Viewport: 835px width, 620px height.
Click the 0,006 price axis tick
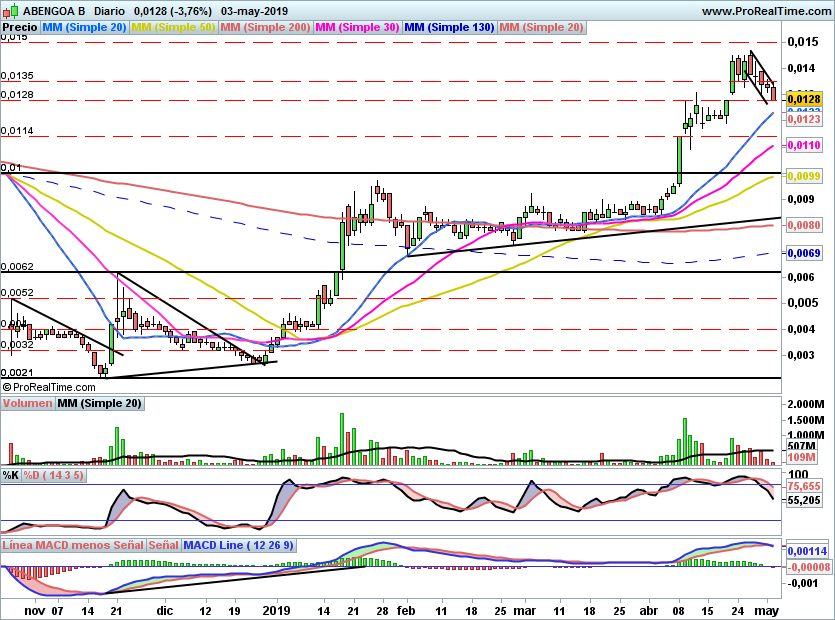pyautogui.click(x=801, y=277)
